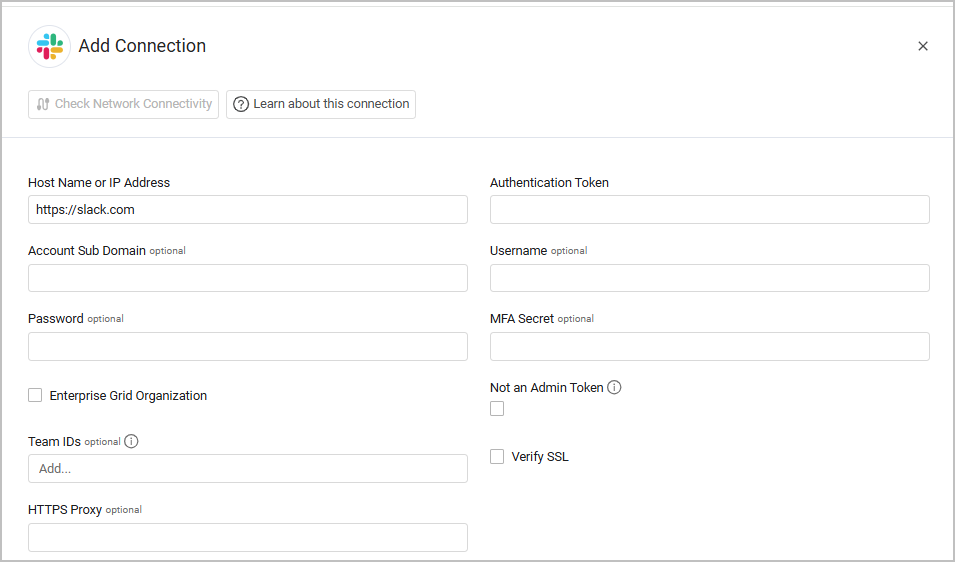The height and width of the screenshot is (562, 955).
Task: Click the Add Connection title text
Action: pyautogui.click(x=142, y=46)
